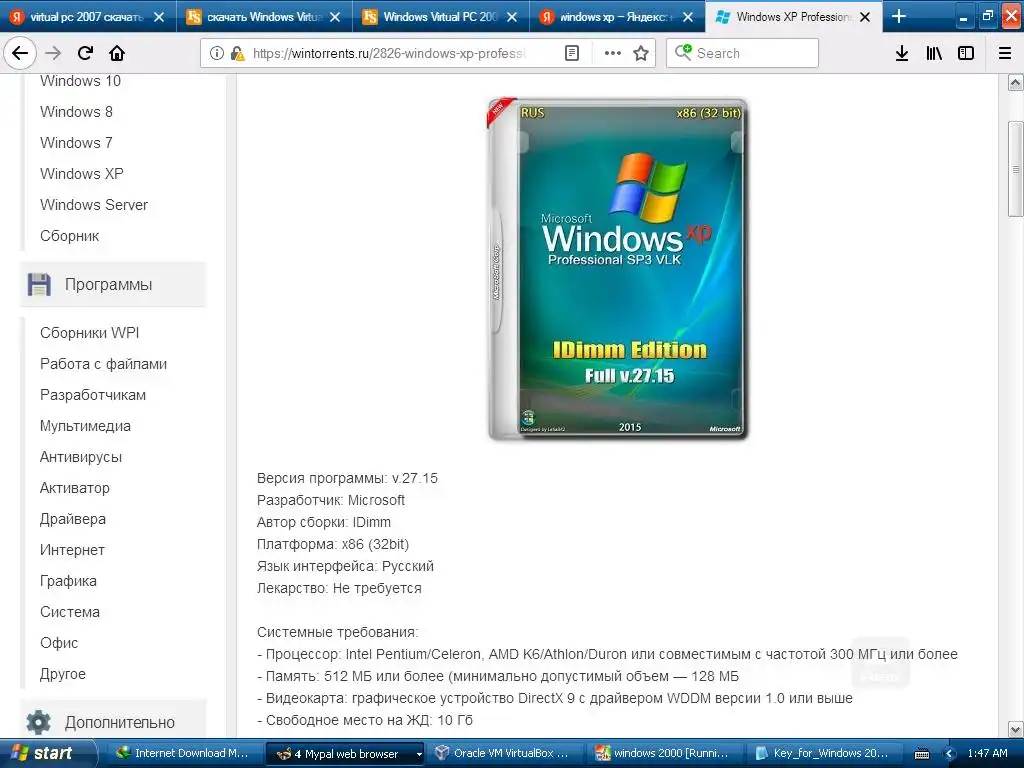Open the Сборник category link
The image size is (1024, 768).
coord(69,236)
